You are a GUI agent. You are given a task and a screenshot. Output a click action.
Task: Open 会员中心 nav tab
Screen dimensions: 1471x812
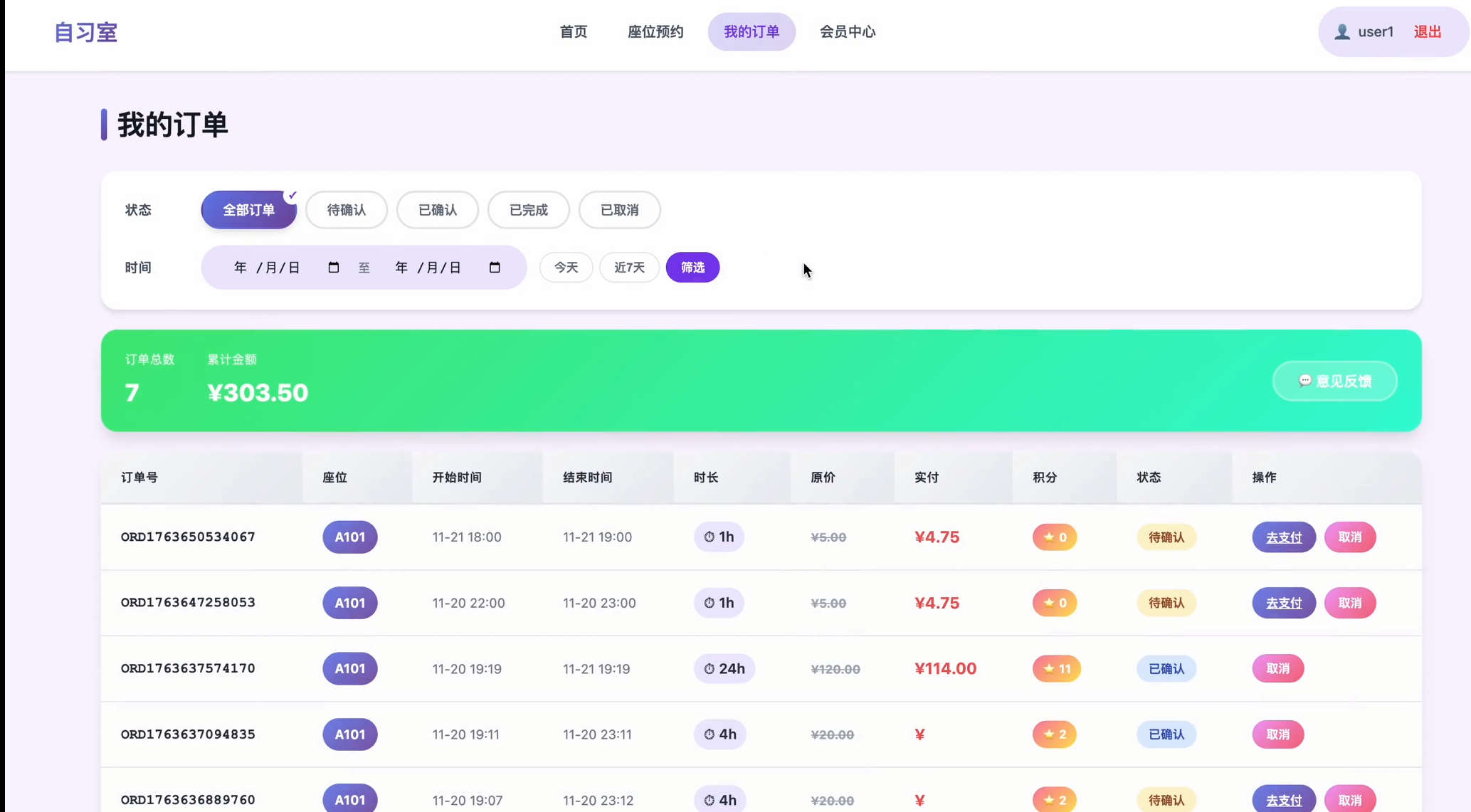click(847, 32)
